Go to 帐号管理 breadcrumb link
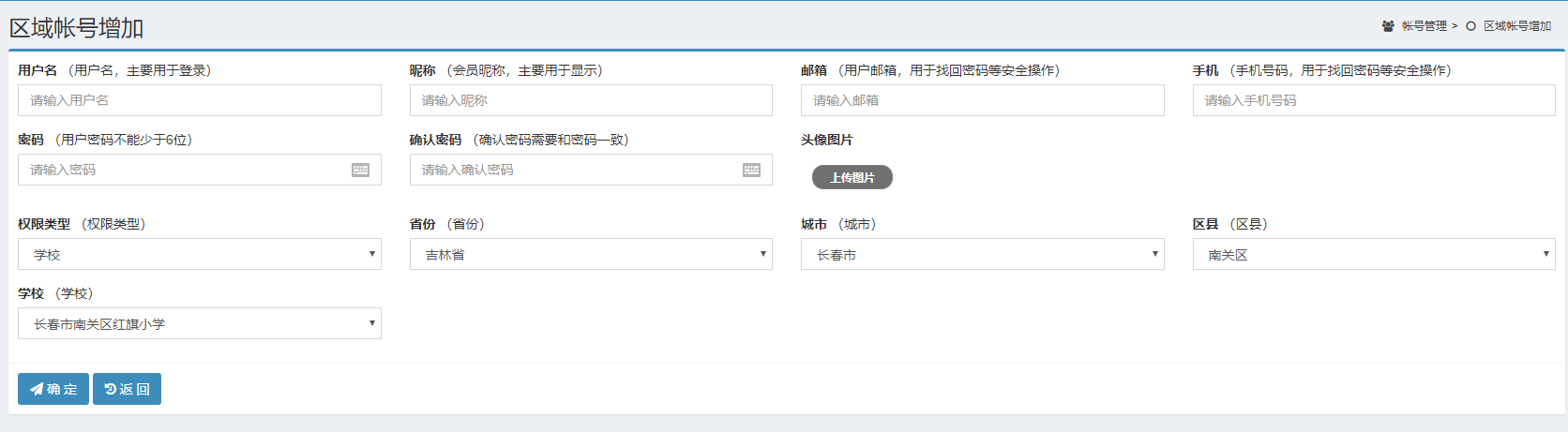The image size is (1568, 432). point(1424,26)
